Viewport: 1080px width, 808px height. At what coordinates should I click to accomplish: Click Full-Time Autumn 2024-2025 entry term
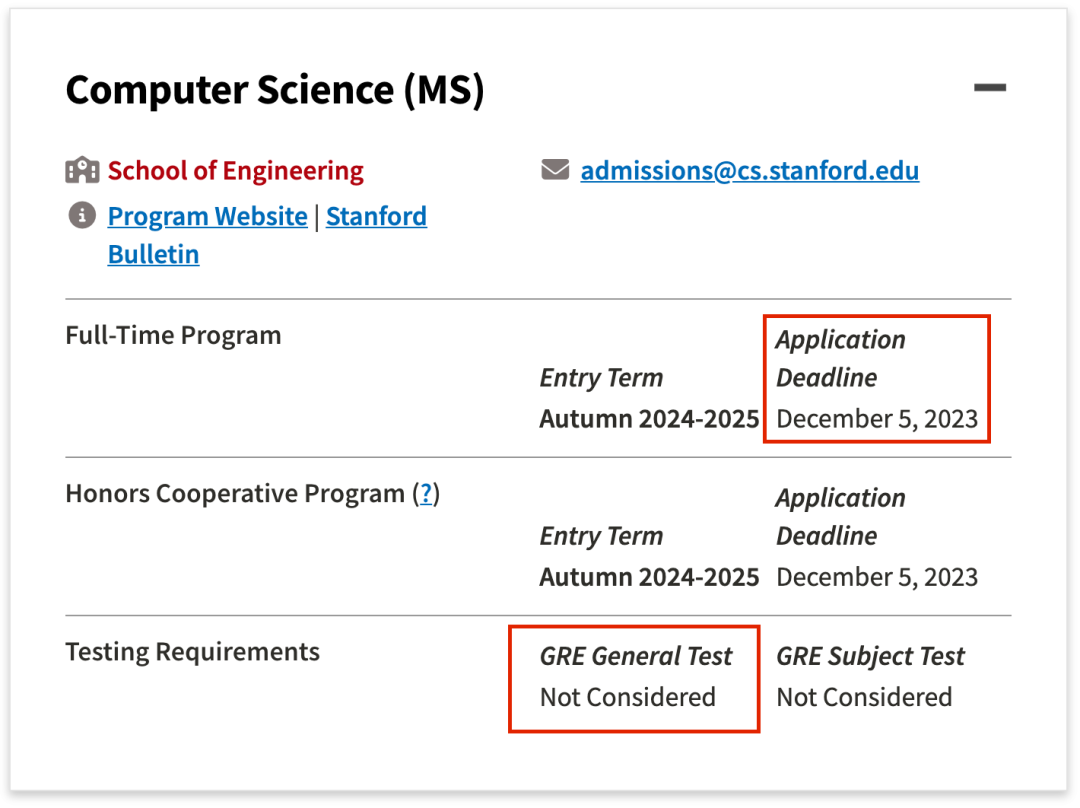[x=649, y=419]
